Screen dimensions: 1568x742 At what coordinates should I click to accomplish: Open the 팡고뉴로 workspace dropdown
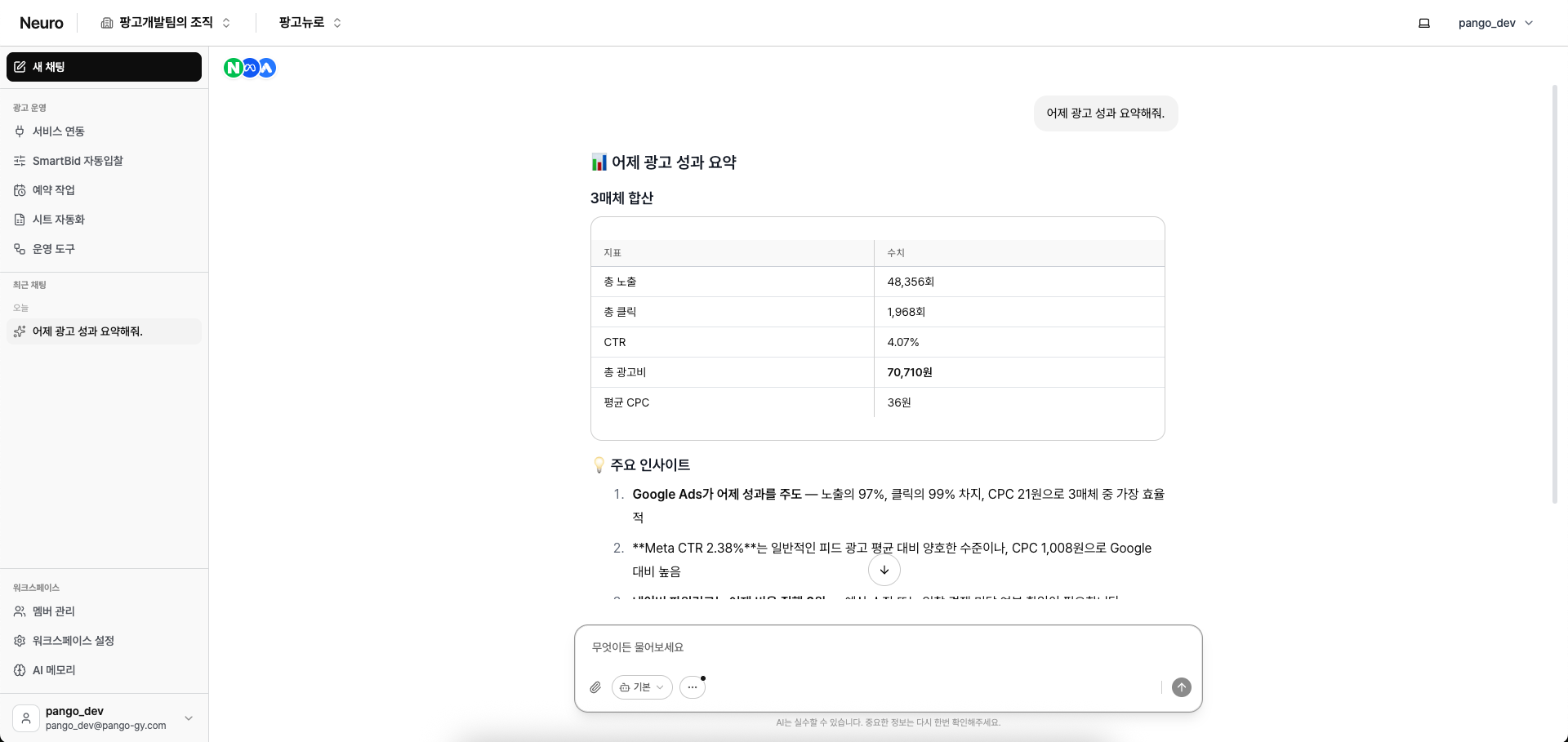(310, 23)
